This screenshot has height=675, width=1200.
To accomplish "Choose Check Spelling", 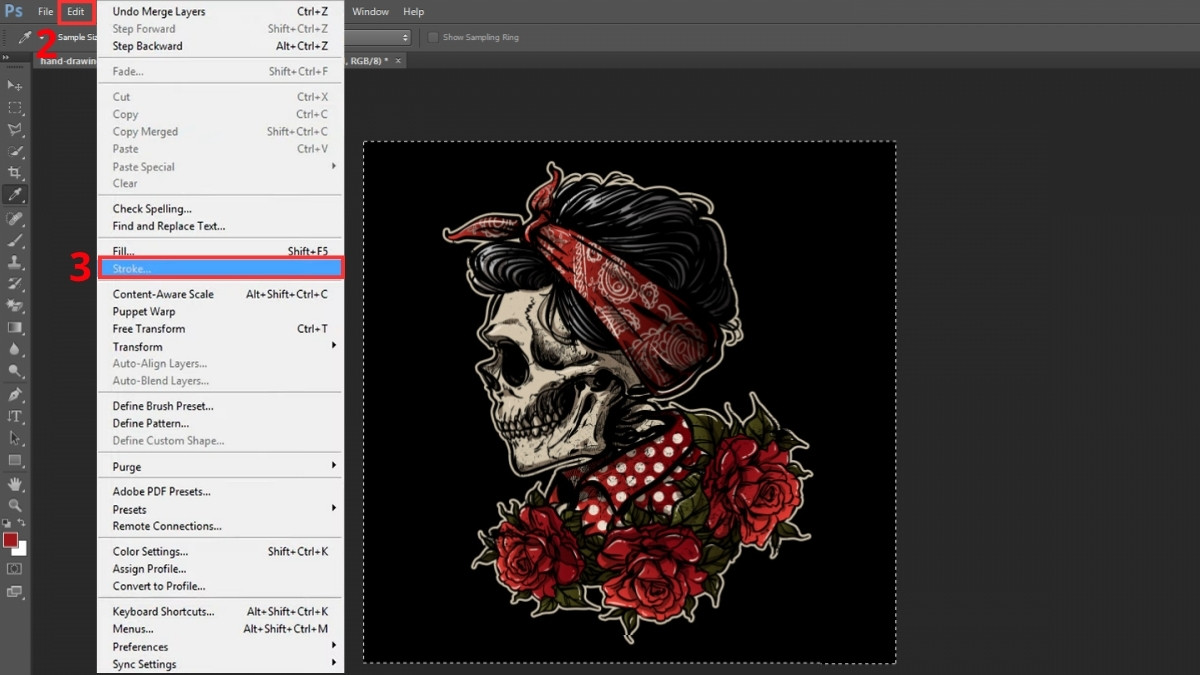I will [x=220, y=209].
